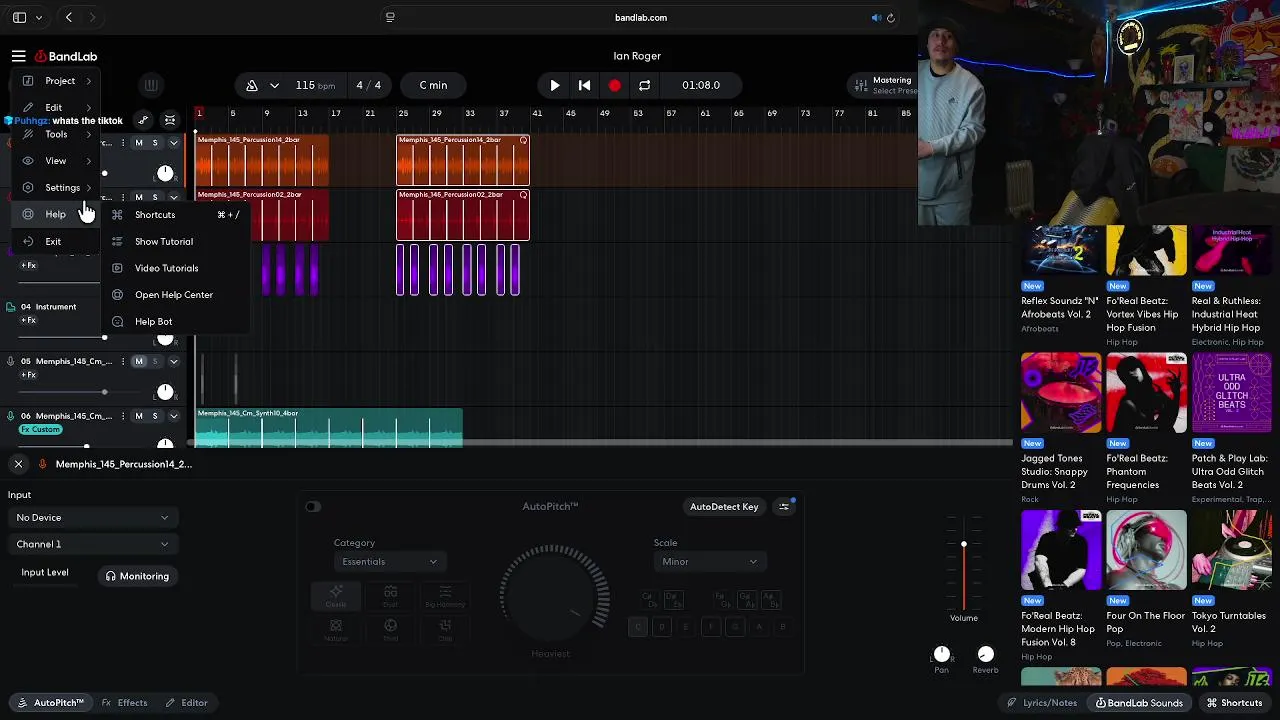Screen dimensions: 1280x720
Task: Click the Shortcuts keyboard icon in Help submenu
Action: tap(117, 215)
